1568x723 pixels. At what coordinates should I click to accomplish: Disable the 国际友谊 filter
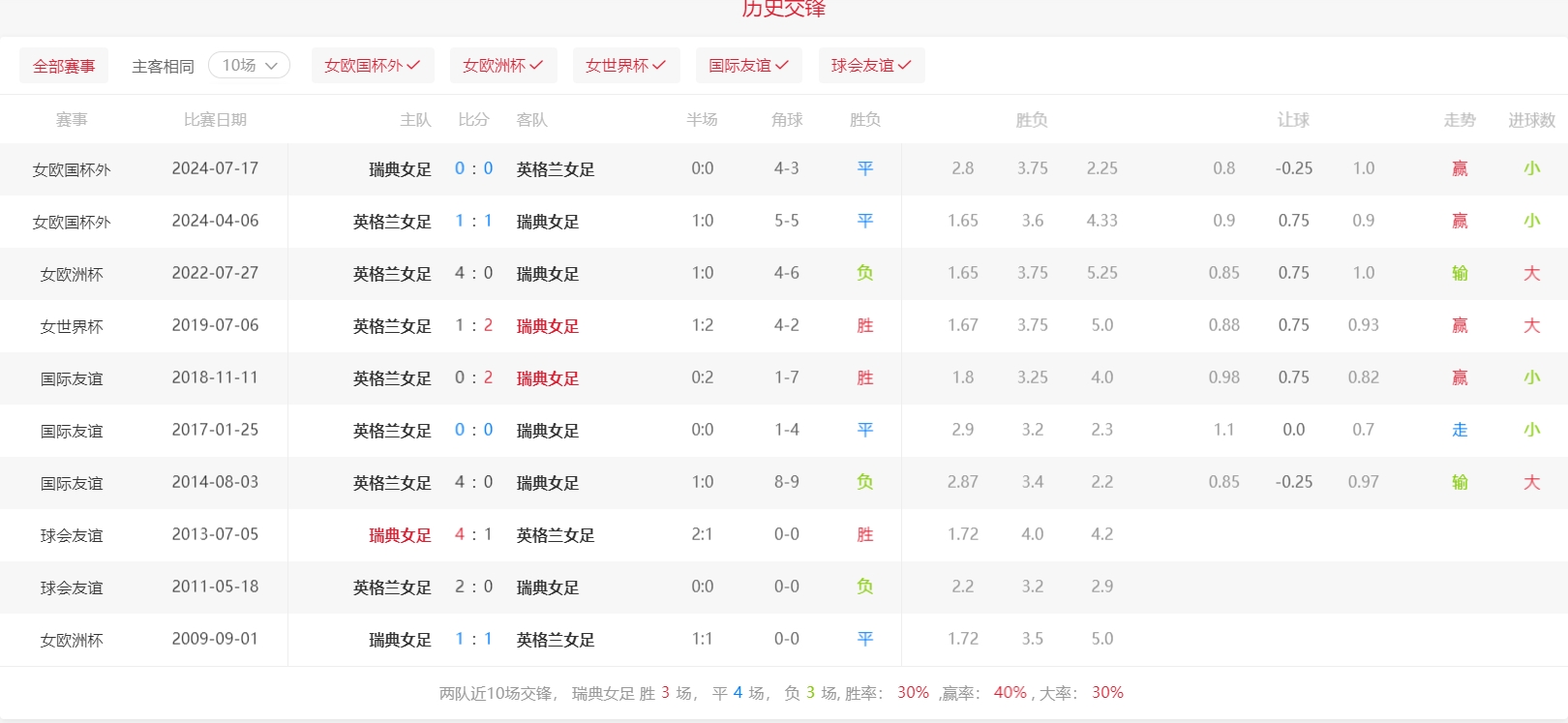(748, 66)
